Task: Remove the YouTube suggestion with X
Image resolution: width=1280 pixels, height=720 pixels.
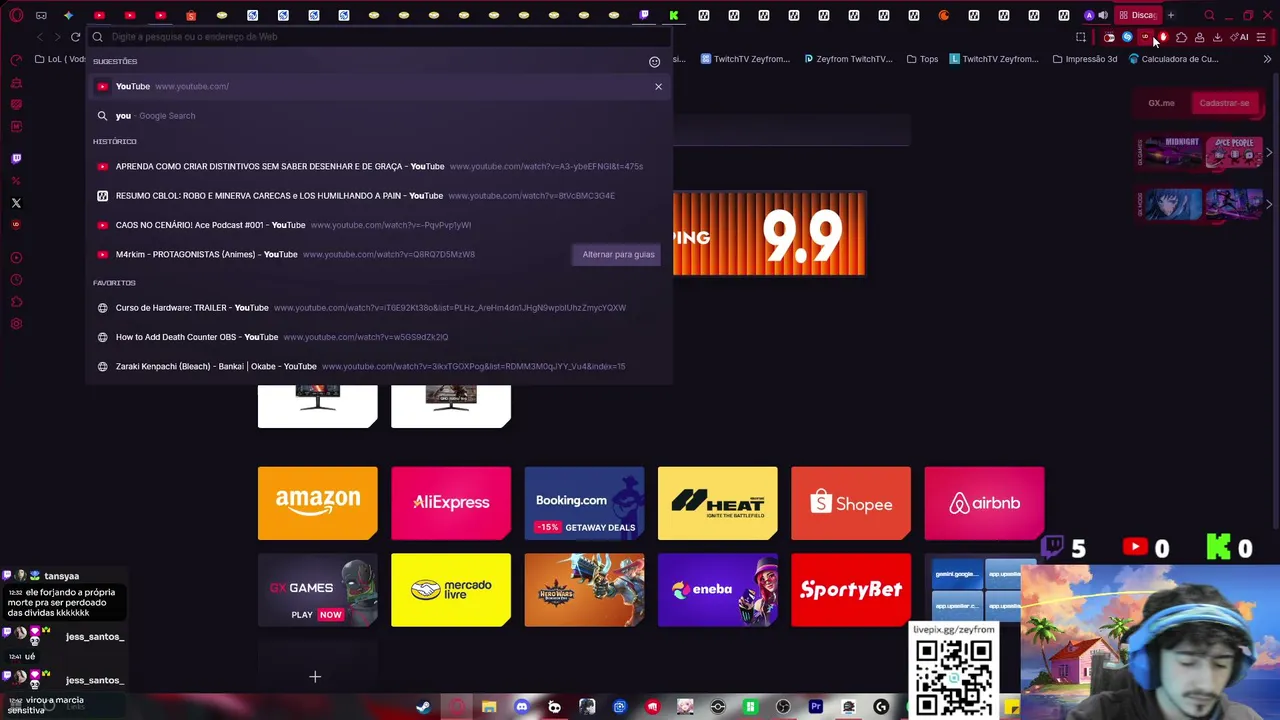Action: click(x=658, y=86)
